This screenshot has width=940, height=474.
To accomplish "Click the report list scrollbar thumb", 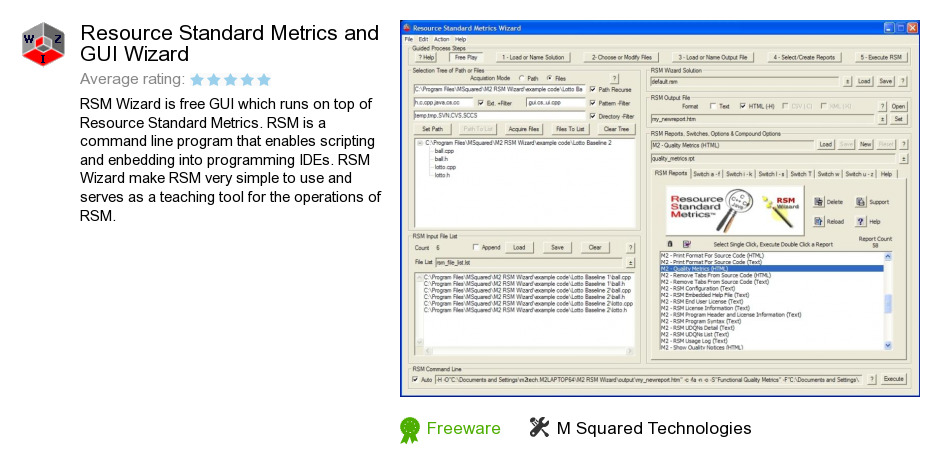I will click(888, 304).
